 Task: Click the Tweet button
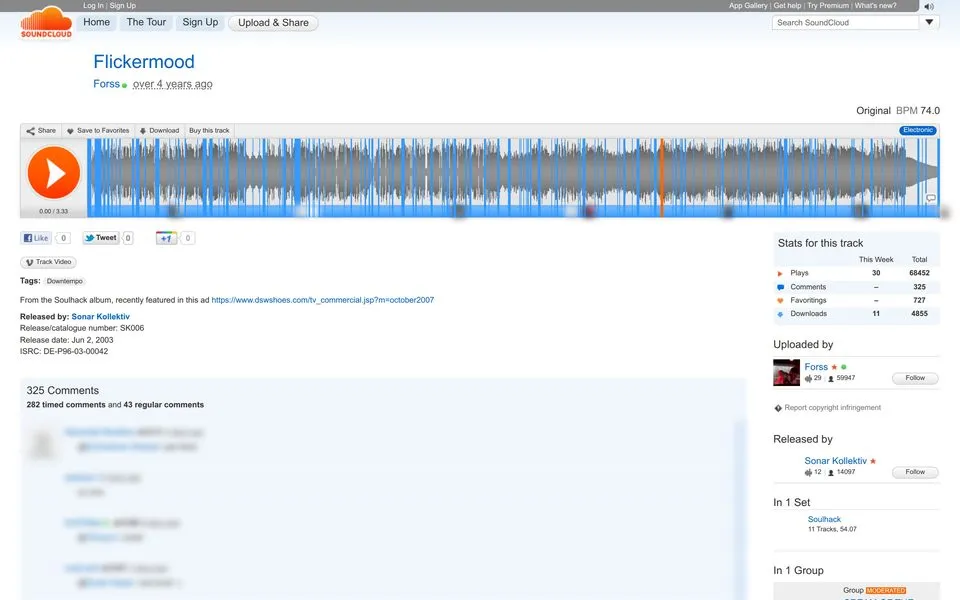(x=100, y=238)
